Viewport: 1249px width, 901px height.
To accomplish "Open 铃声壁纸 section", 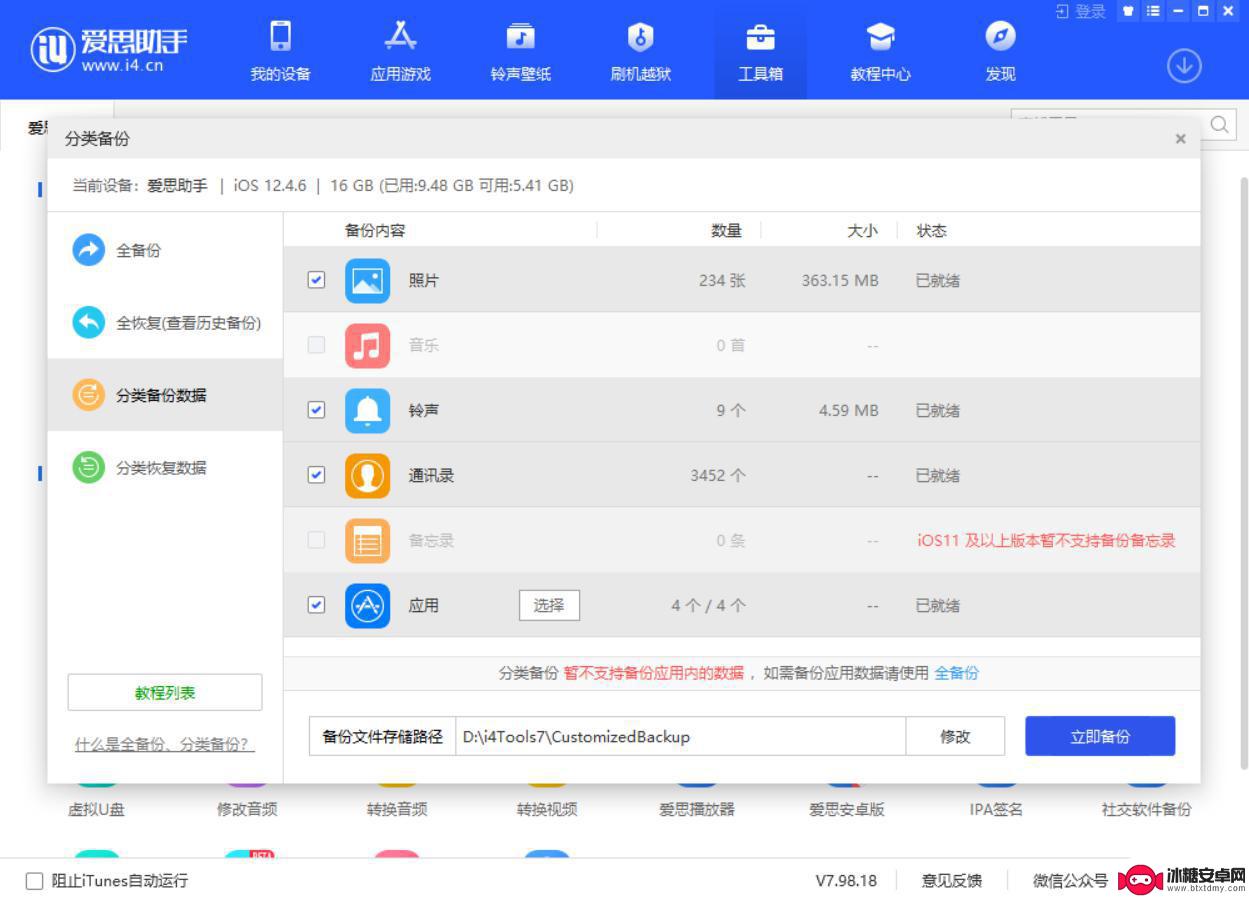I will tap(520, 50).
